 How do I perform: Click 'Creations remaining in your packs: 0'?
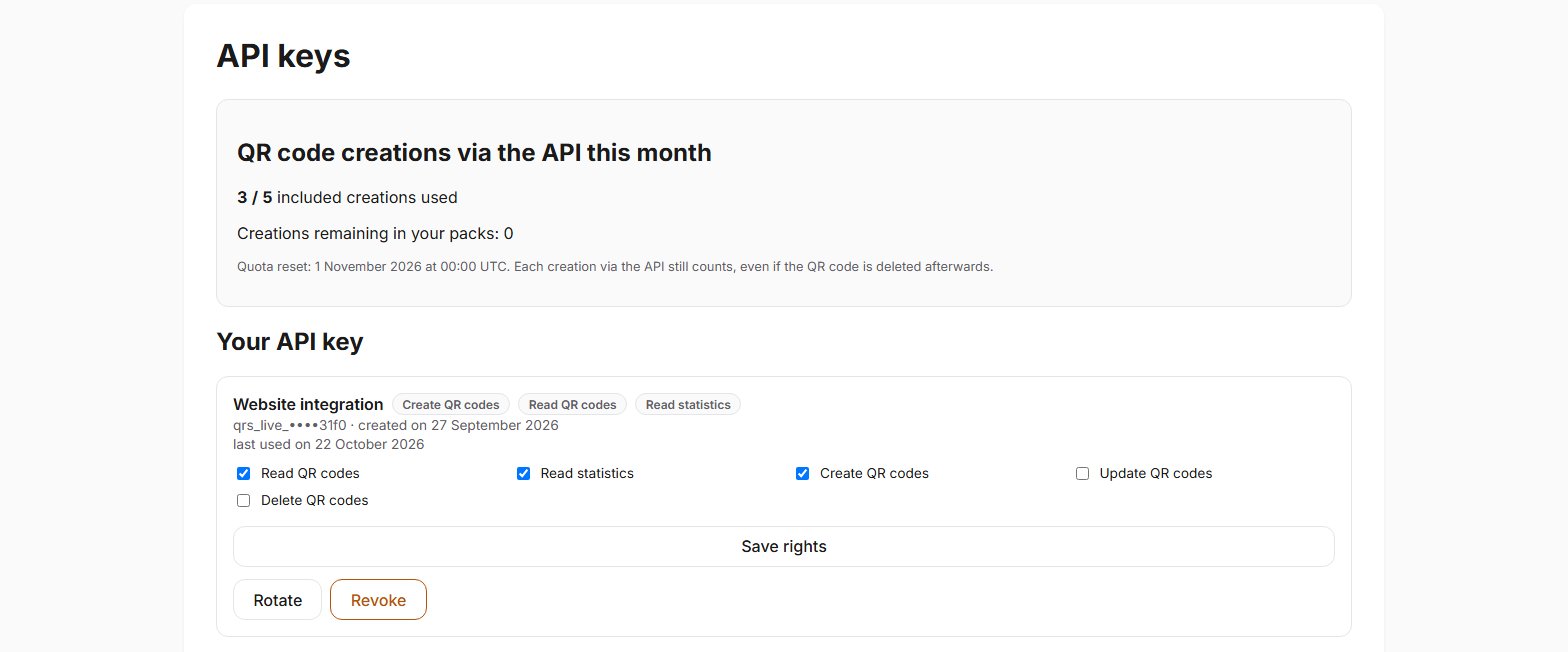point(375,233)
